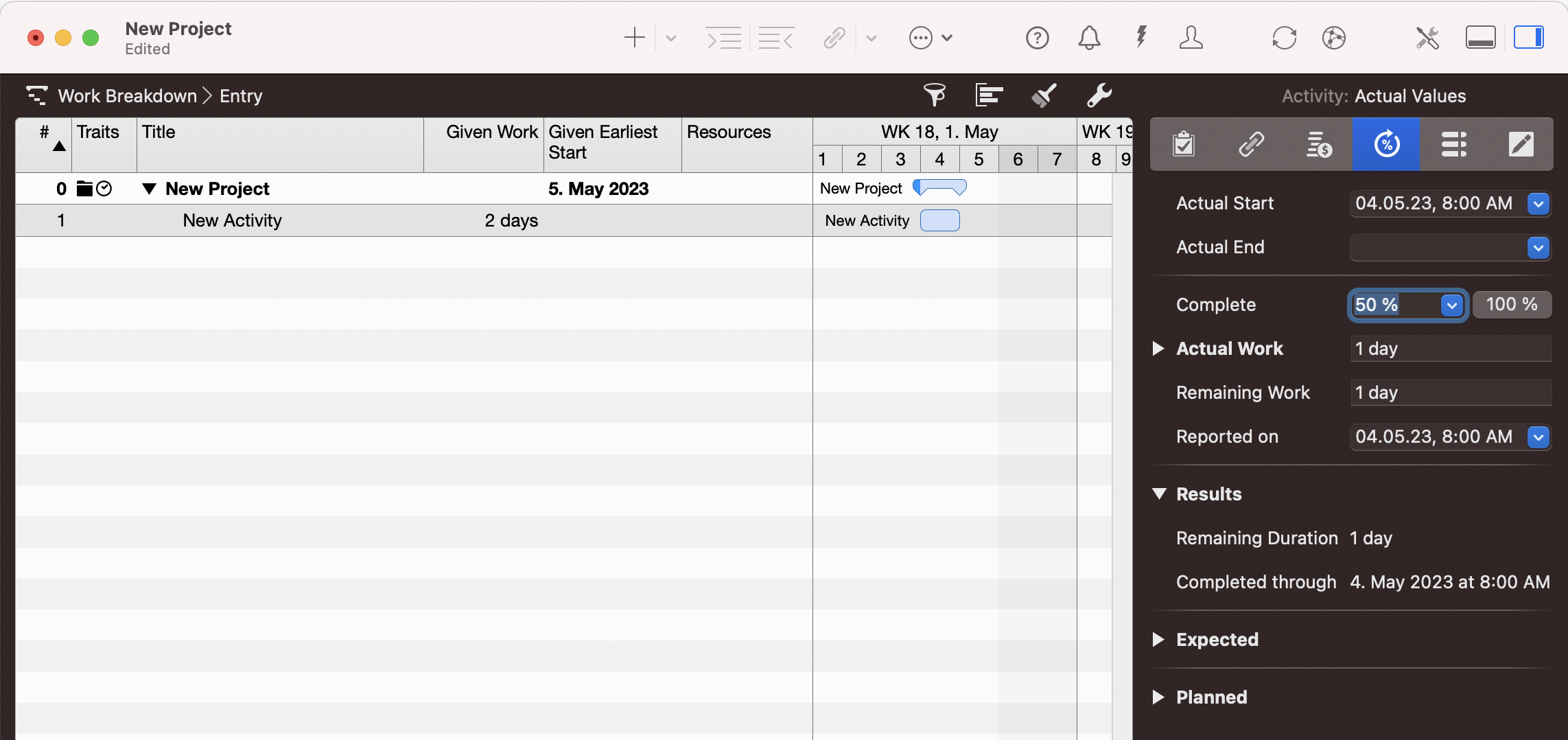Click the resource person icon in toolbar
Screen dimensions: 1568x740
click(x=1191, y=38)
